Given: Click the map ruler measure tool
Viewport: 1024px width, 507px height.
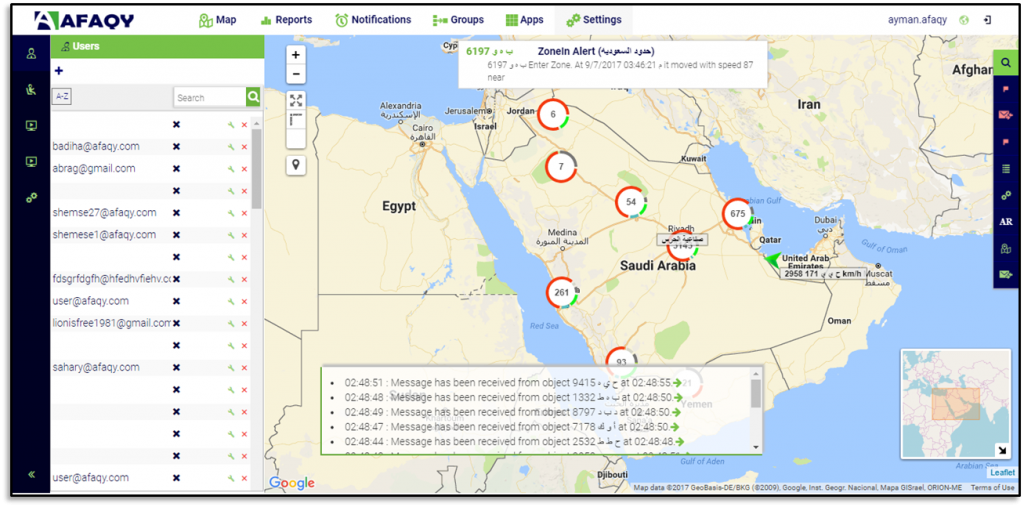Looking at the screenshot, I should (x=296, y=120).
